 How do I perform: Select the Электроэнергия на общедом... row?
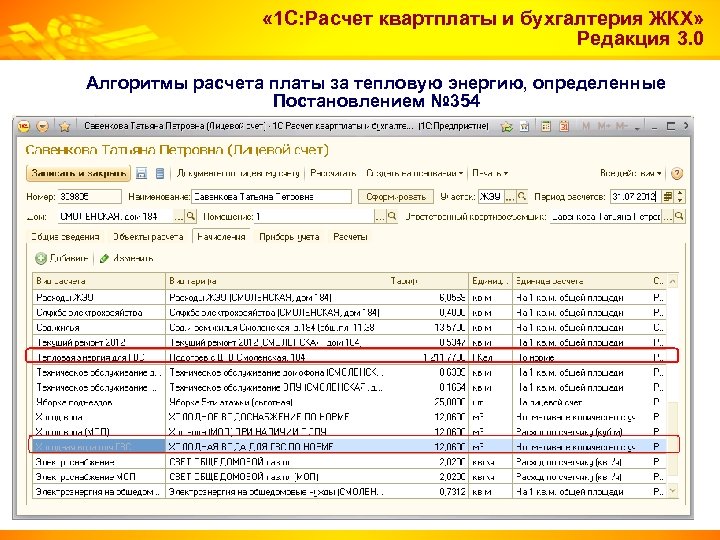coord(351,492)
